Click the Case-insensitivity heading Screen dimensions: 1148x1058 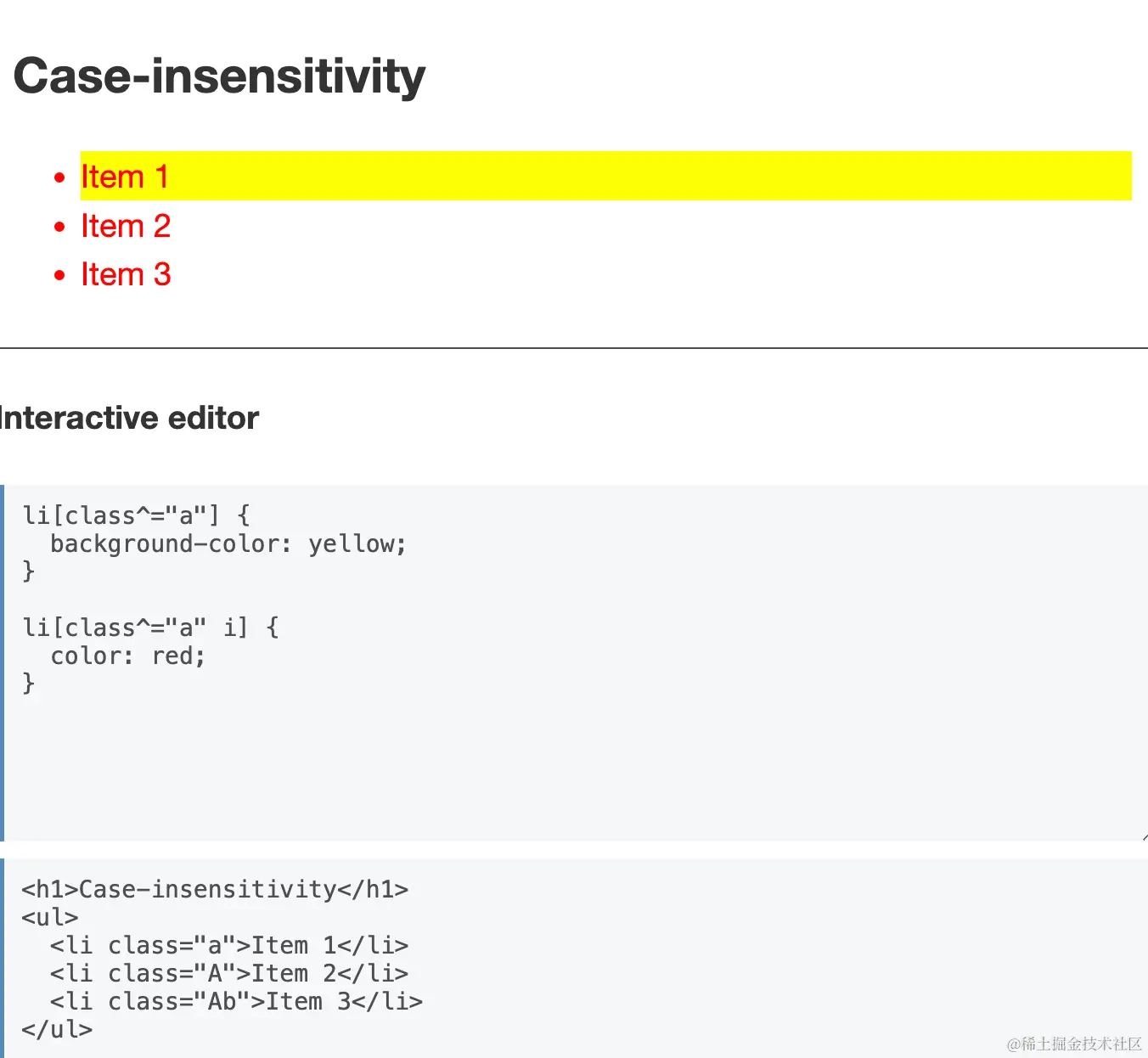click(x=219, y=76)
